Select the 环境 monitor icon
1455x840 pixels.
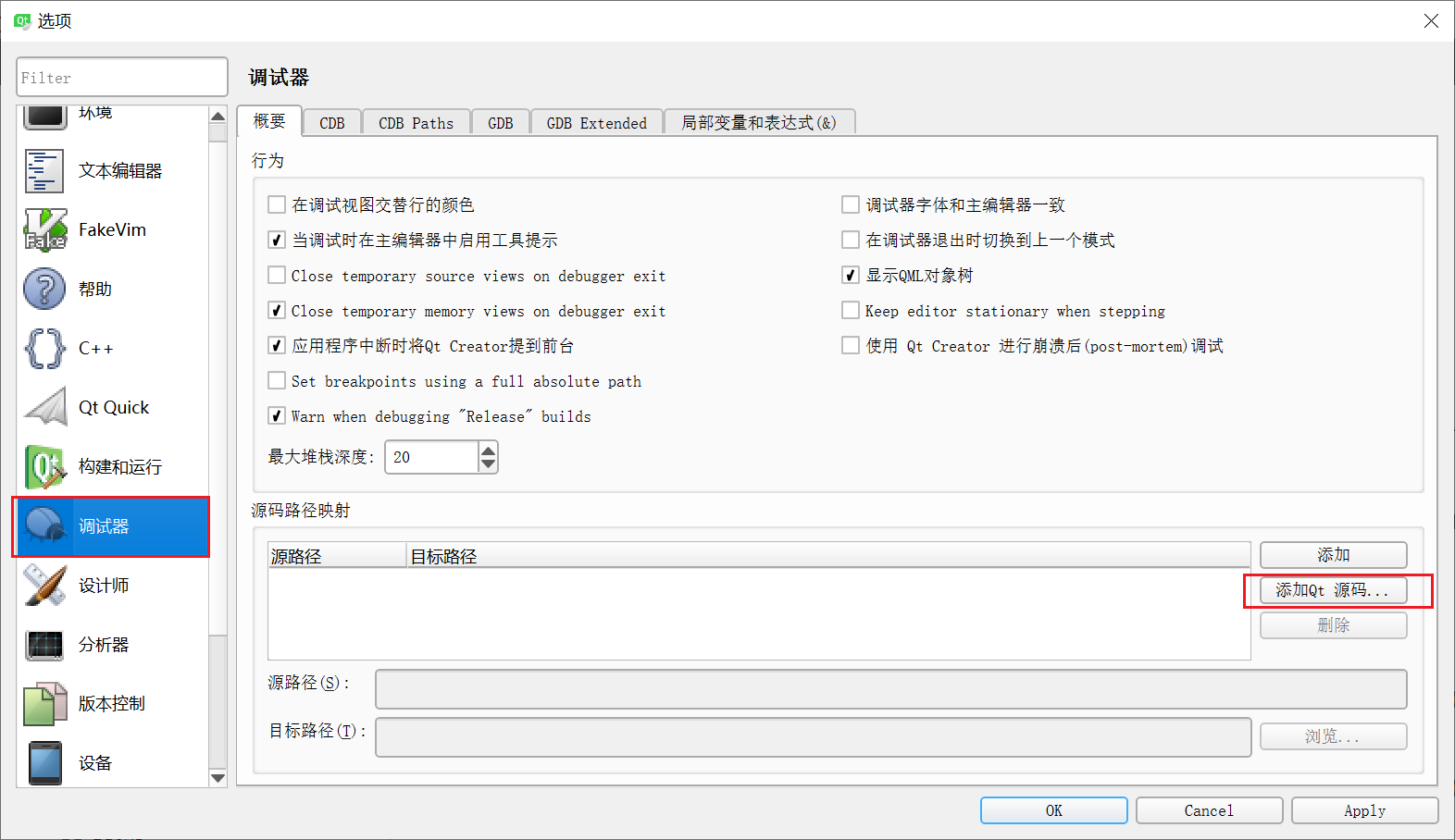click(x=44, y=117)
